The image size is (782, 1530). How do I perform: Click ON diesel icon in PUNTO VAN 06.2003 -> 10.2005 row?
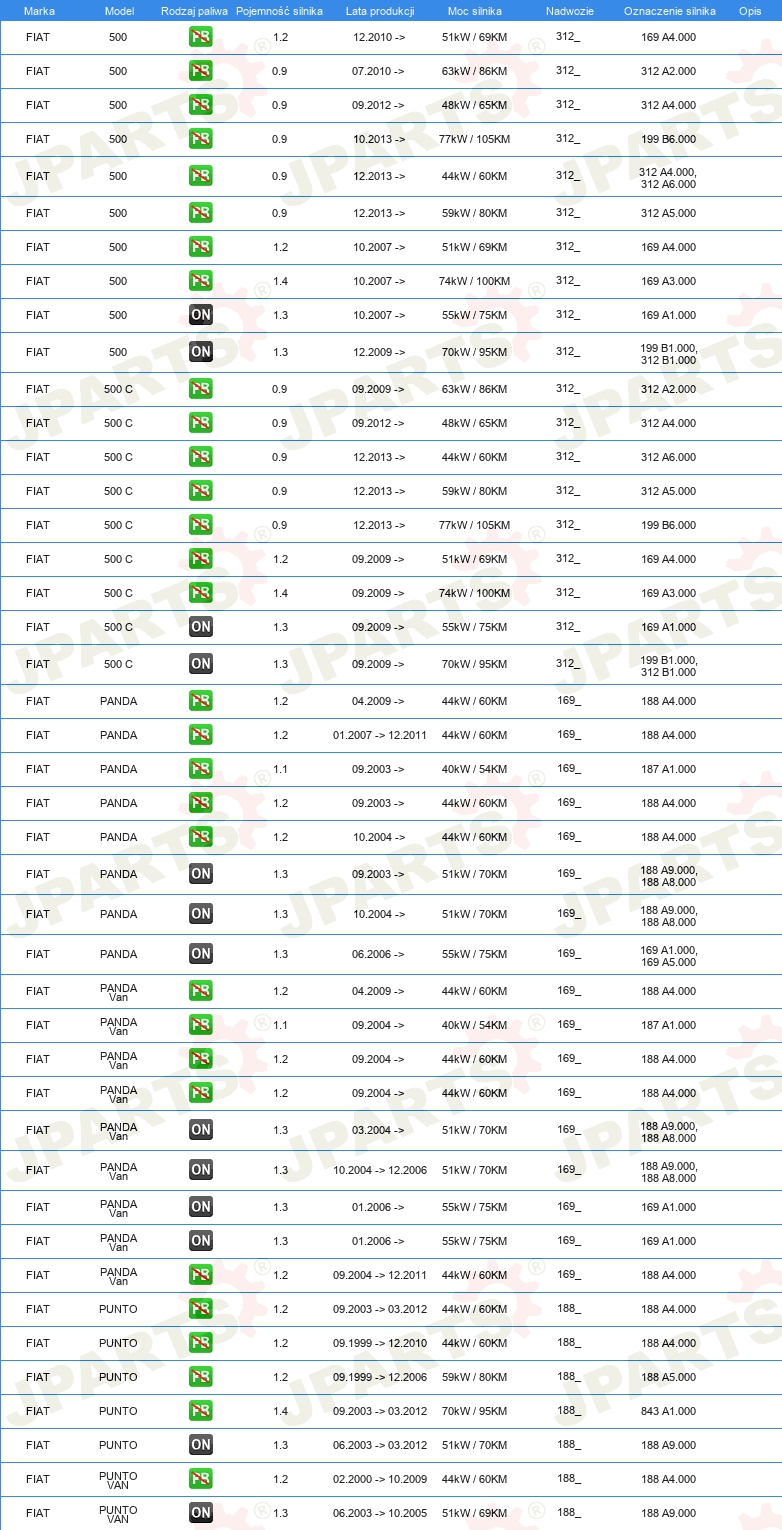click(200, 1513)
